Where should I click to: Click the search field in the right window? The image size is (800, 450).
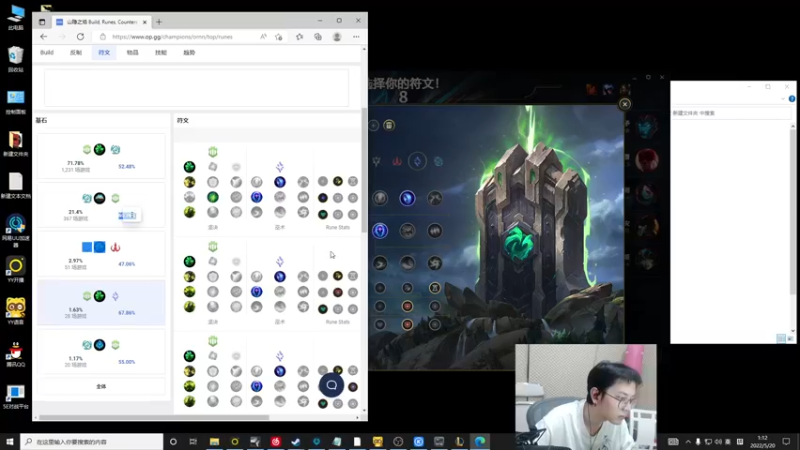[731, 113]
